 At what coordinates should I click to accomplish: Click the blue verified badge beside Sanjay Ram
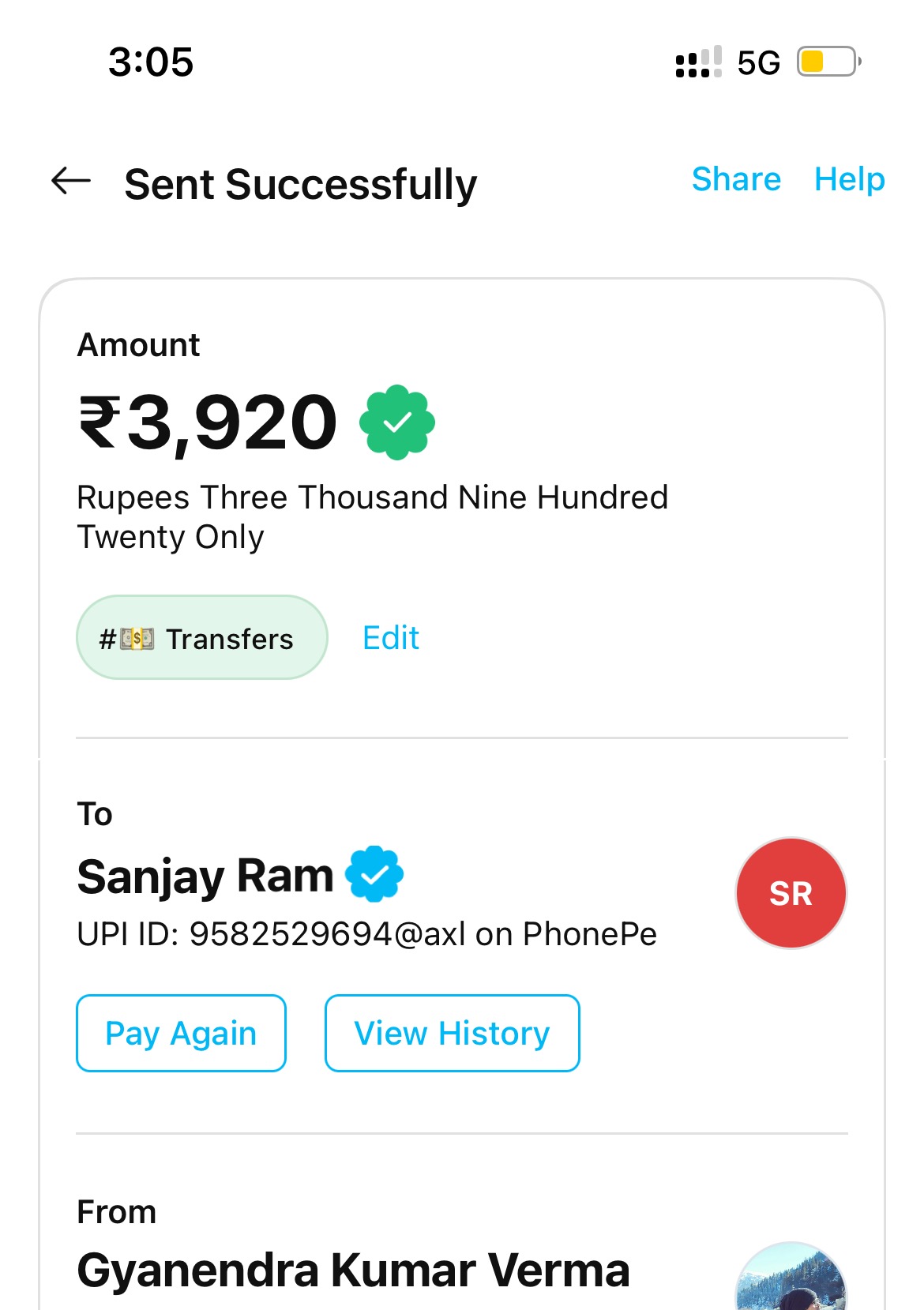[x=374, y=874]
